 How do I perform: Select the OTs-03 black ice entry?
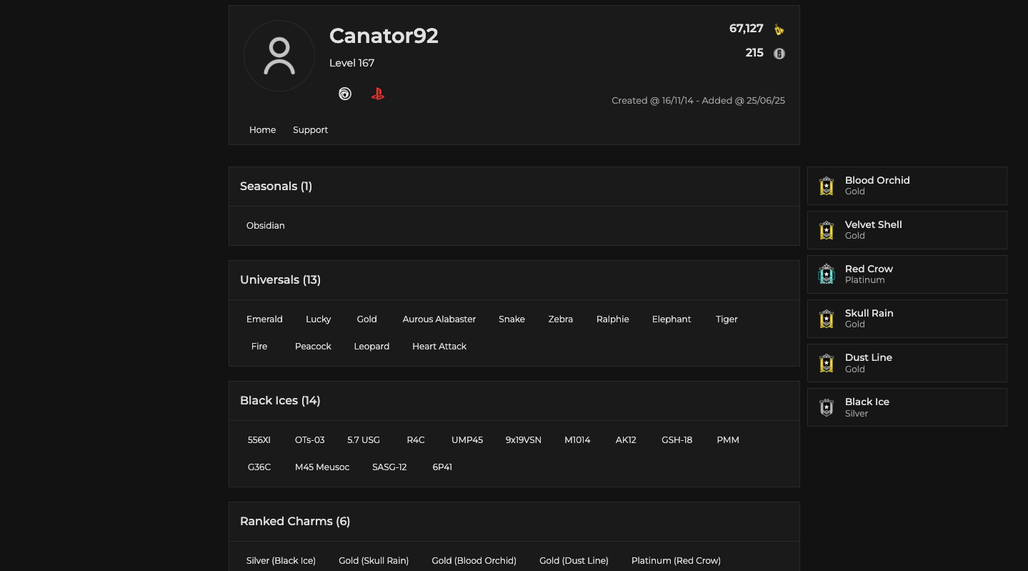tap(309, 440)
